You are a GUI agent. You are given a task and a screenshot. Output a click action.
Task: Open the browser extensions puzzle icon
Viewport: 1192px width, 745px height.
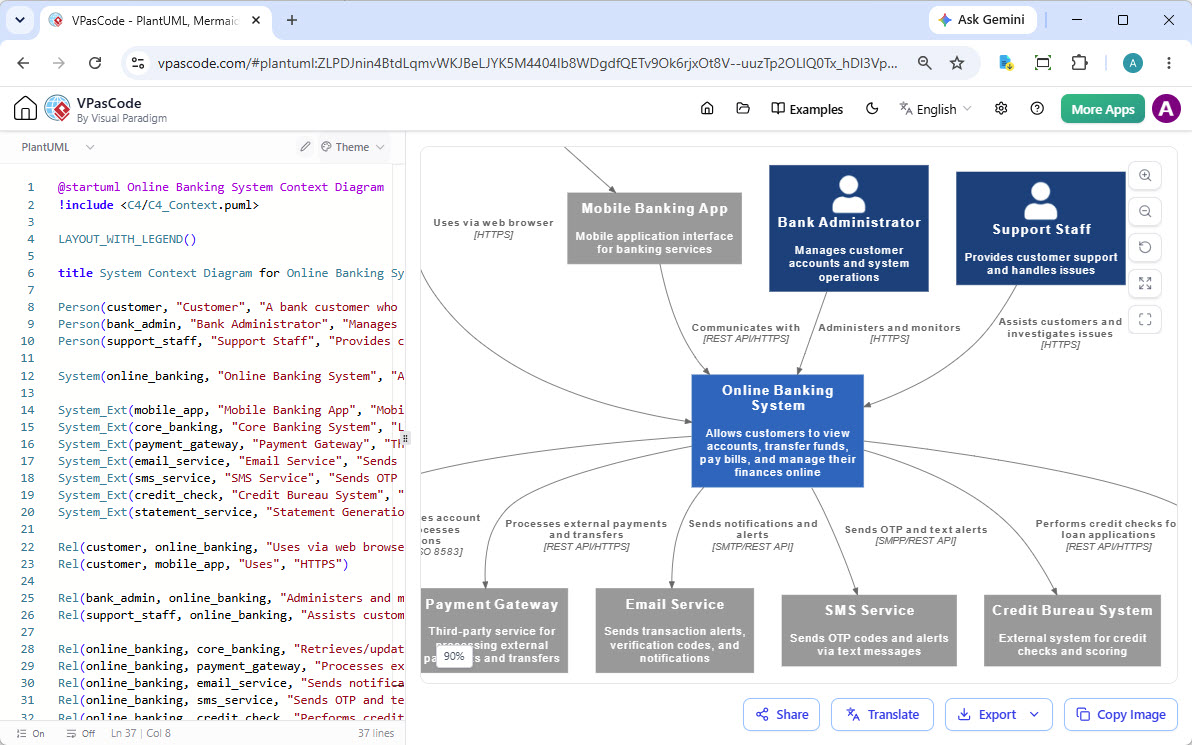point(1079,63)
